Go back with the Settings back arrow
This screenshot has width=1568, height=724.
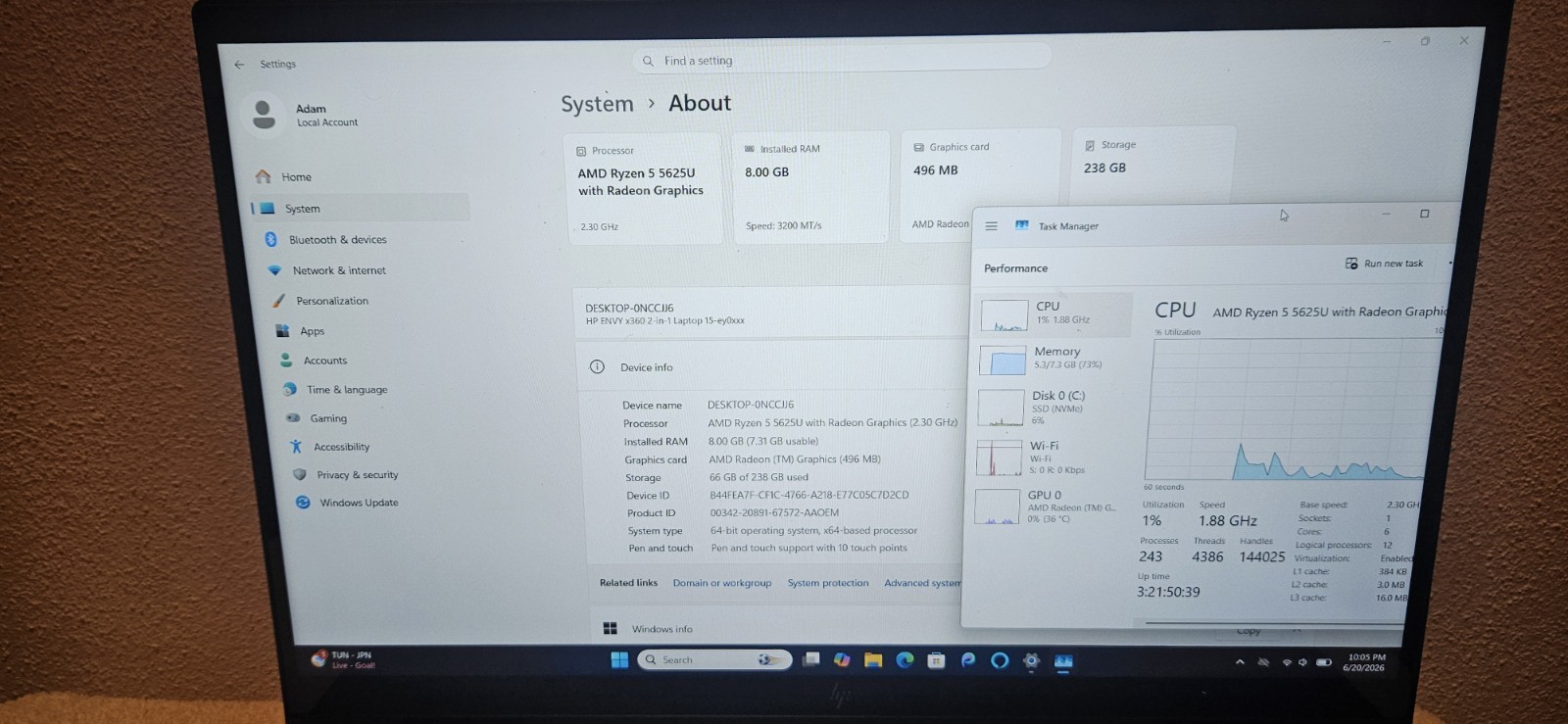pyautogui.click(x=239, y=65)
